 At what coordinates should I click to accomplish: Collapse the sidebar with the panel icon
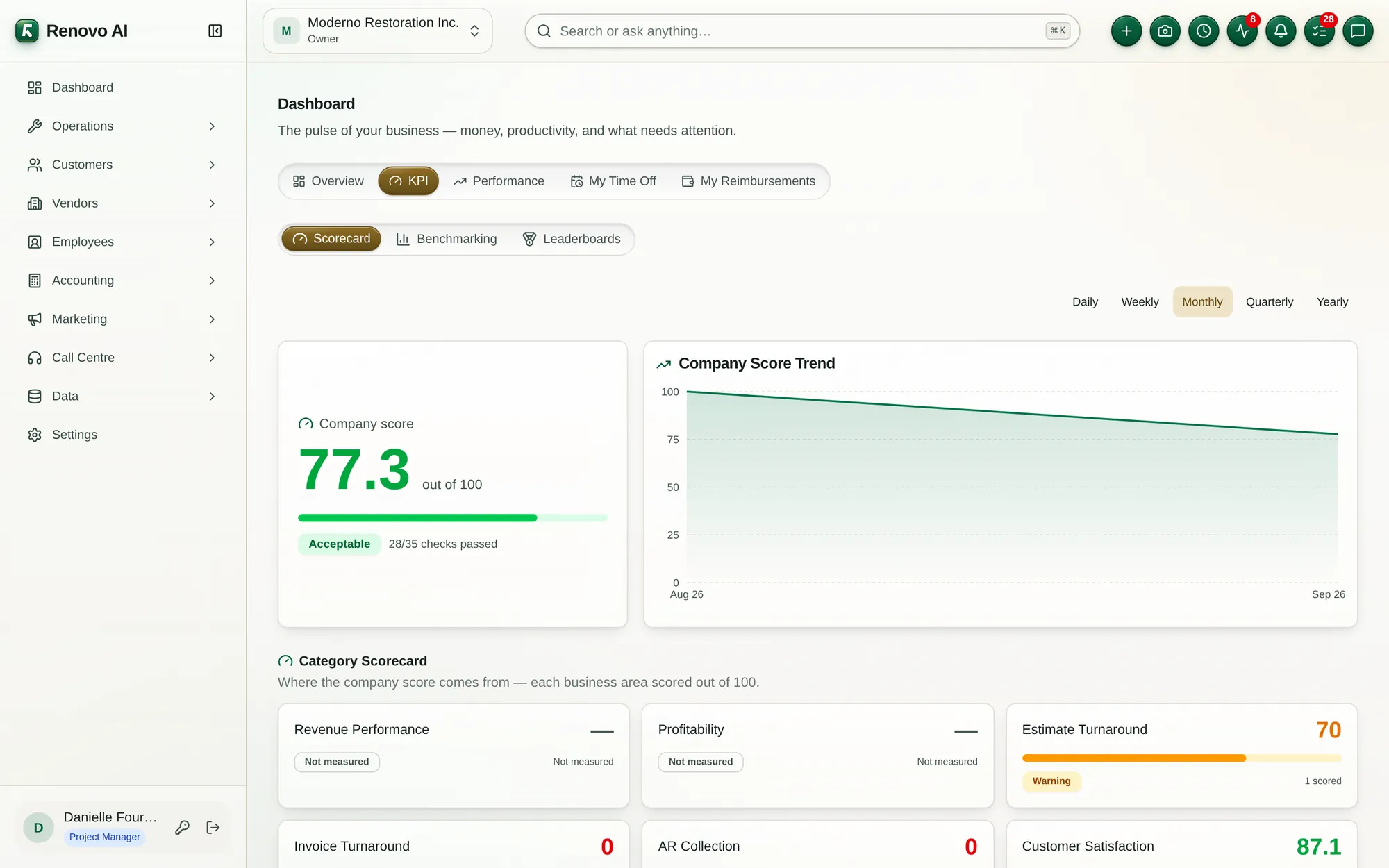[215, 31]
